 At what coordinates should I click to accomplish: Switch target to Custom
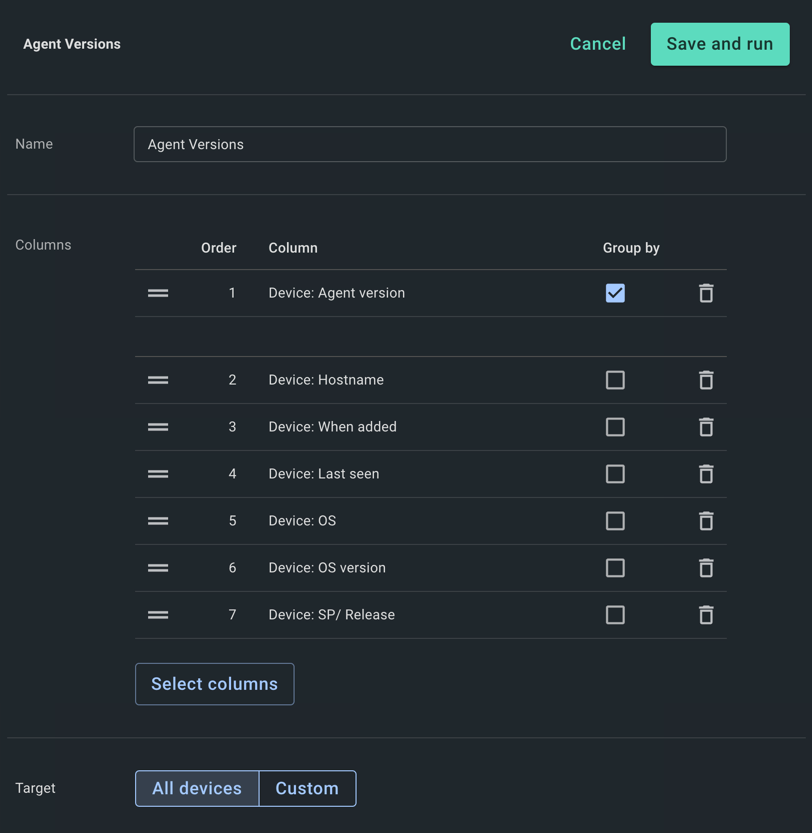tap(307, 788)
